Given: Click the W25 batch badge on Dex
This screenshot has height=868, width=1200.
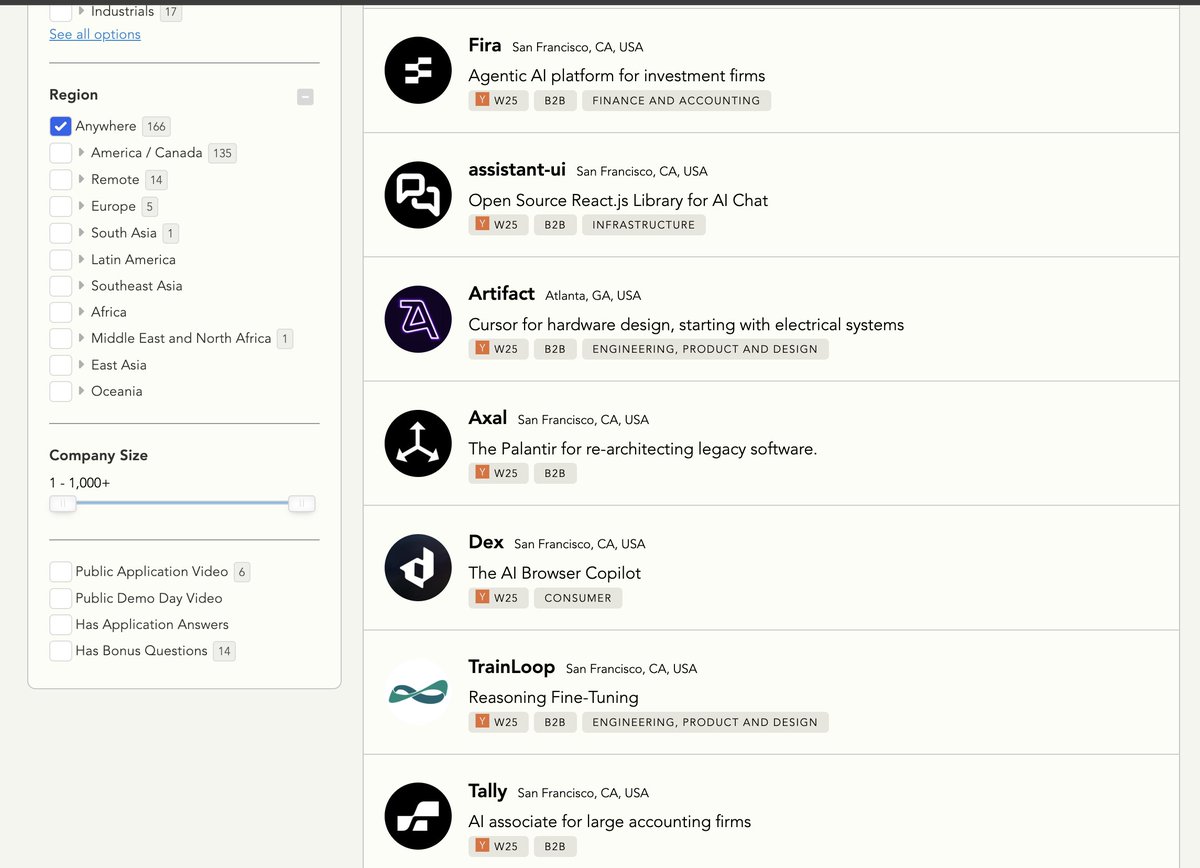Looking at the screenshot, I should tap(497, 598).
